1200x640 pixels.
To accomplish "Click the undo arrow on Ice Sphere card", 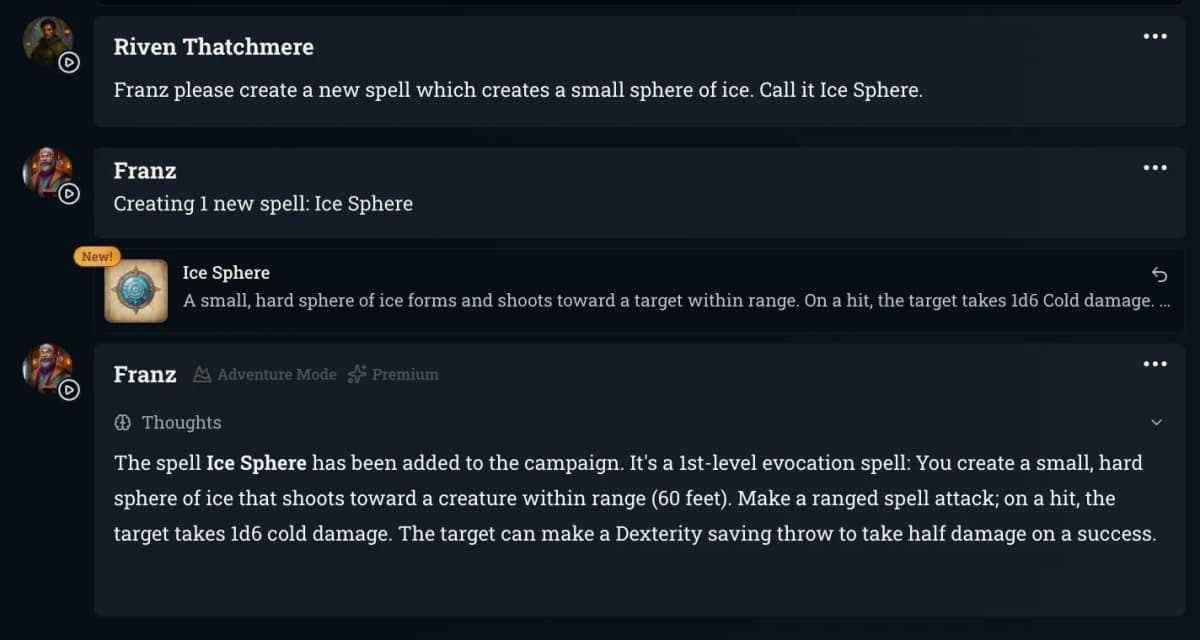I will pyautogui.click(x=1159, y=274).
